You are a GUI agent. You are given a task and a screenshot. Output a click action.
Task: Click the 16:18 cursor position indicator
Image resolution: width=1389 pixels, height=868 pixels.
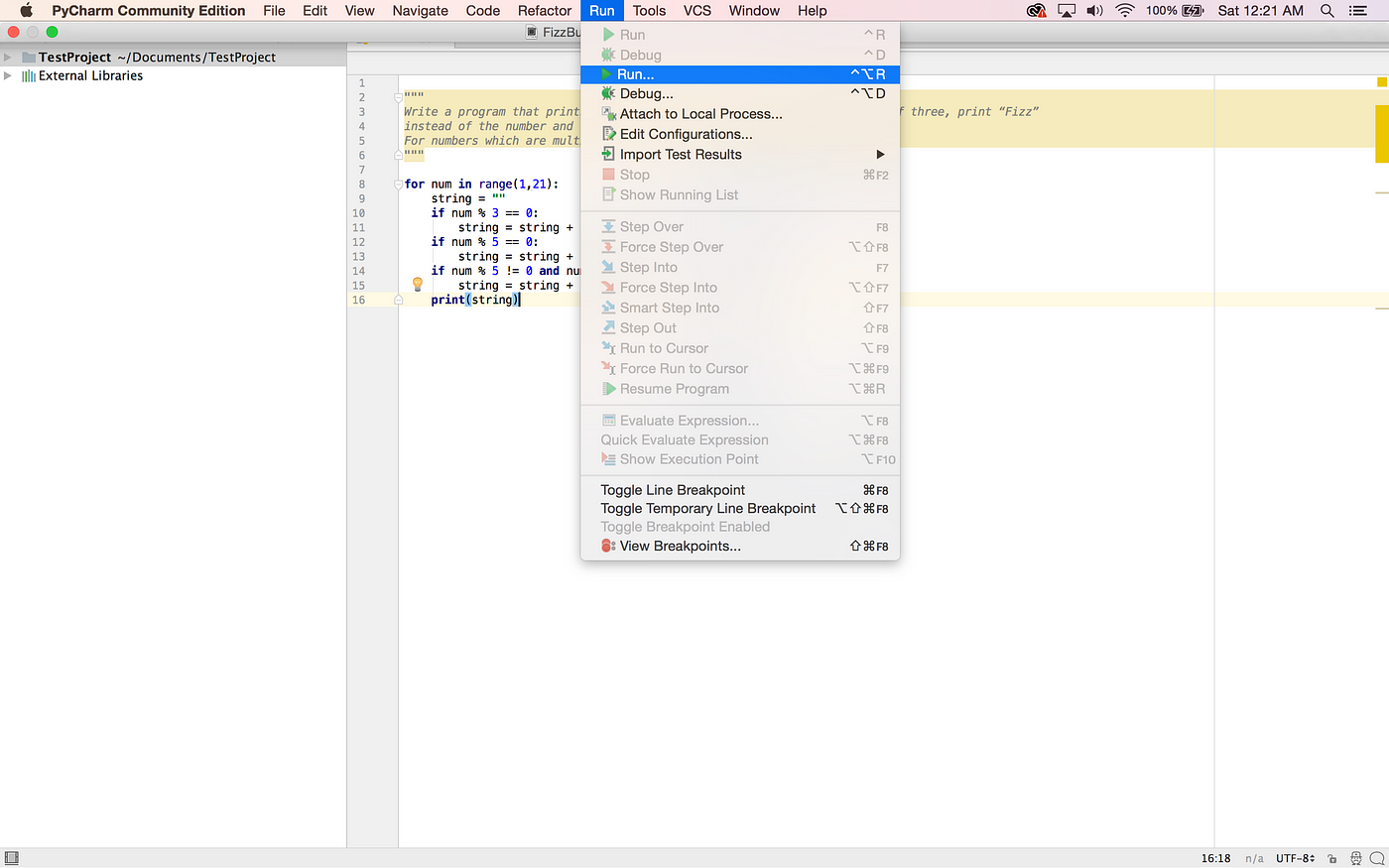1215,858
